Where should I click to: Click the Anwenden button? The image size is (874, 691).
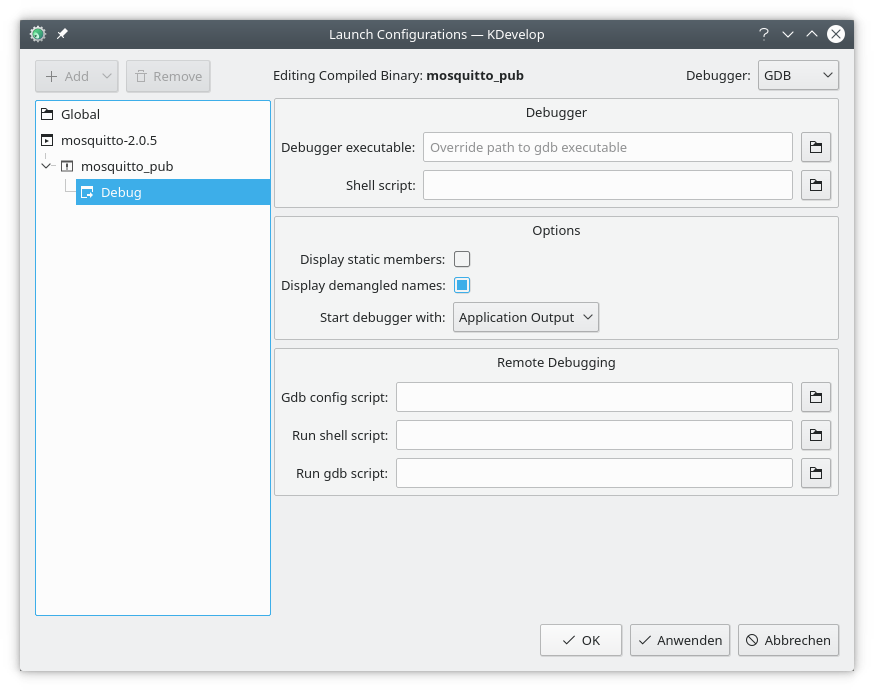(x=680, y=640)
